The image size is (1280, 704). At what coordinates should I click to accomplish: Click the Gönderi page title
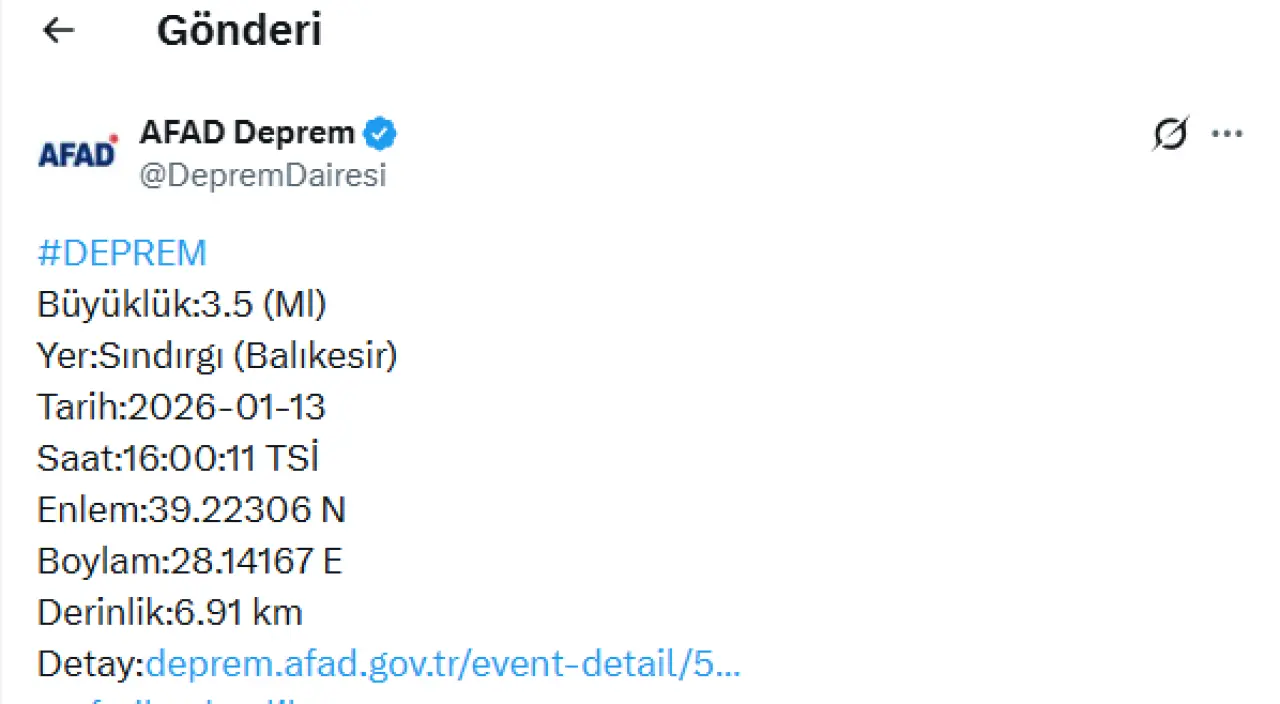[239, 31]
